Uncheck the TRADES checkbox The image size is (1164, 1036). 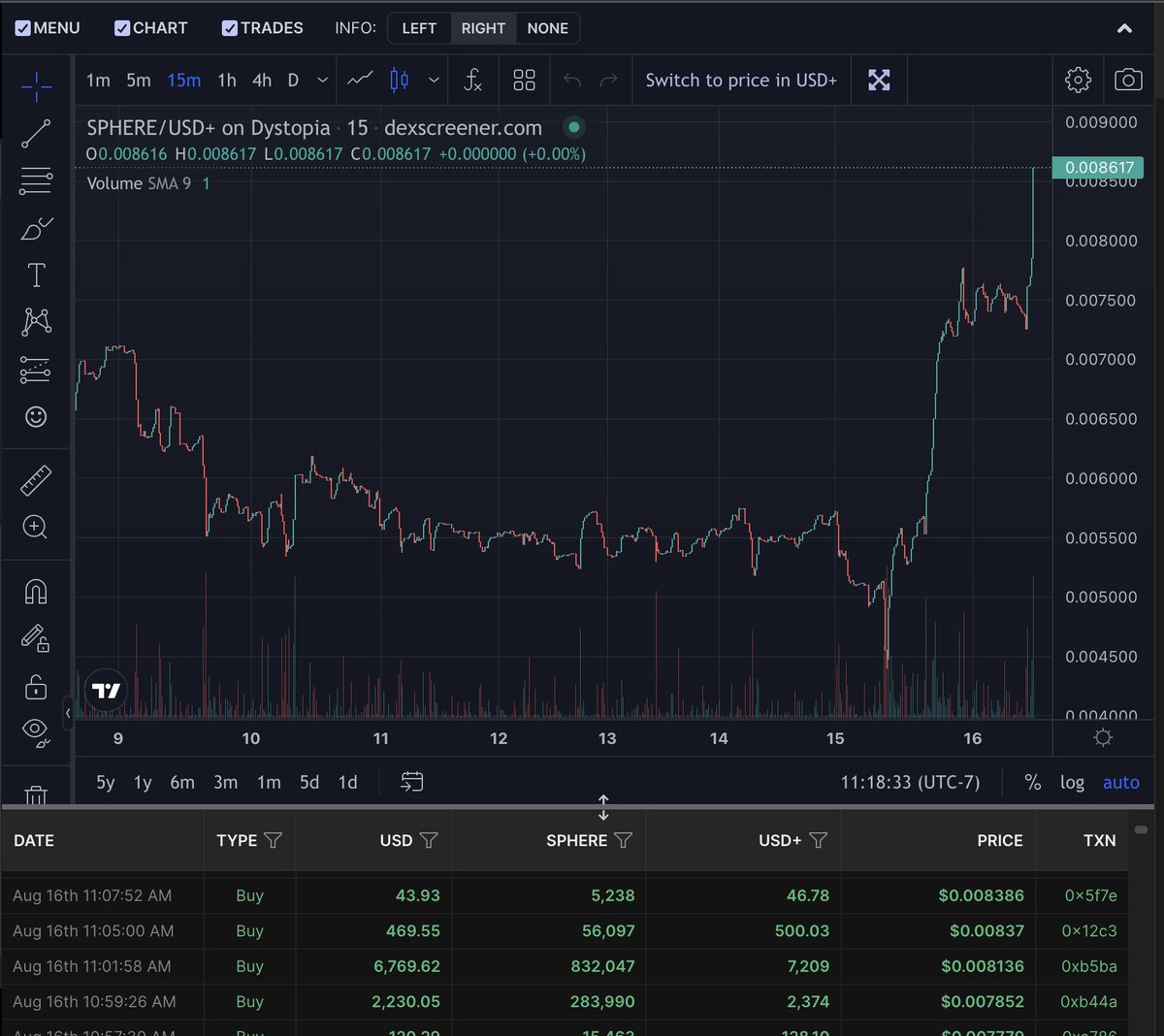pyautogui.click(x=230, y=27)
